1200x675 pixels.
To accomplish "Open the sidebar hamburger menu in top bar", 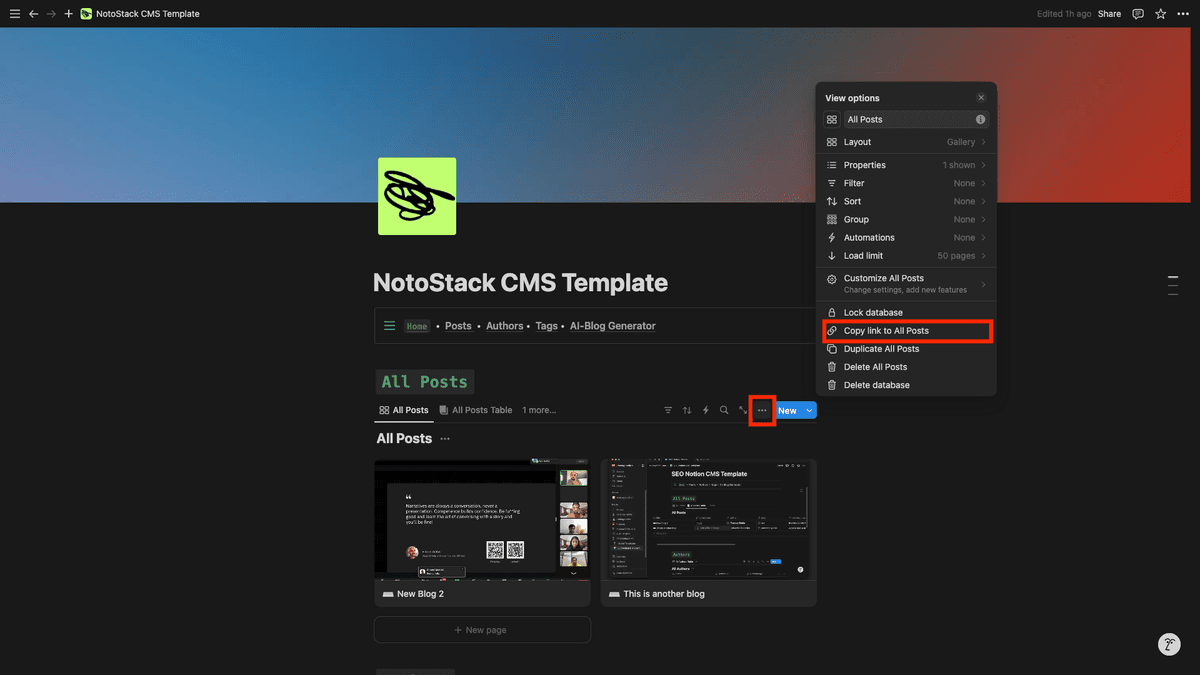I will (15, 14).
